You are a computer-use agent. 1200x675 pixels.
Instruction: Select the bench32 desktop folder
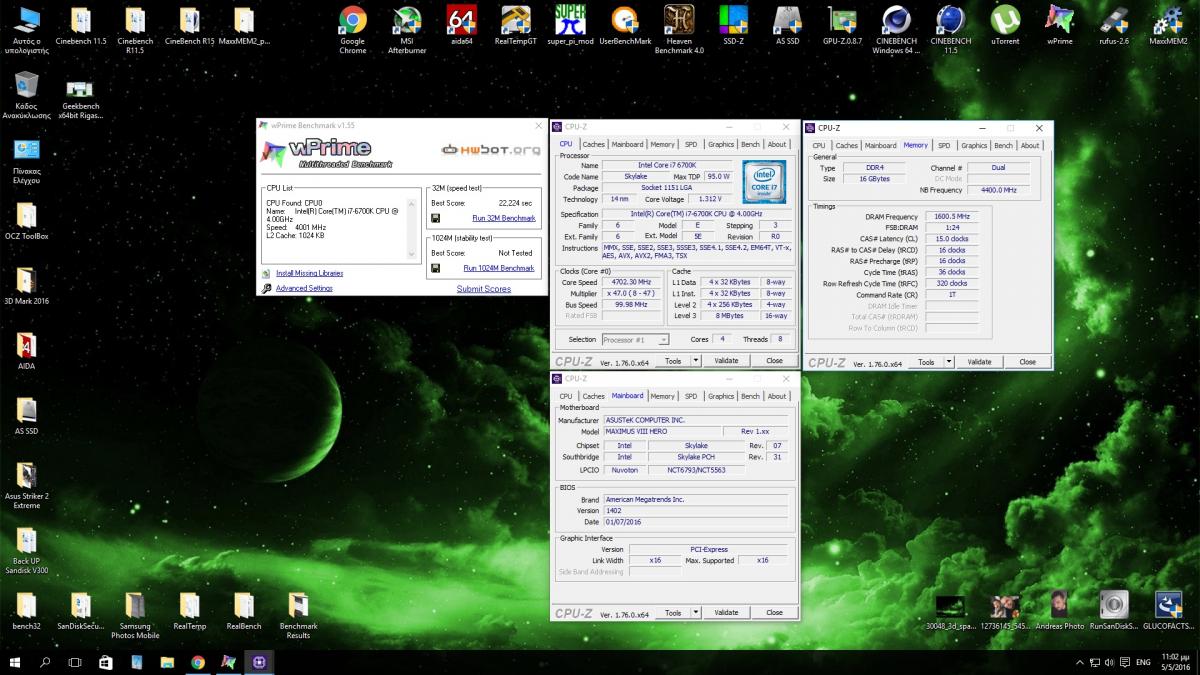pyautogui.click(x=26, y=611)
